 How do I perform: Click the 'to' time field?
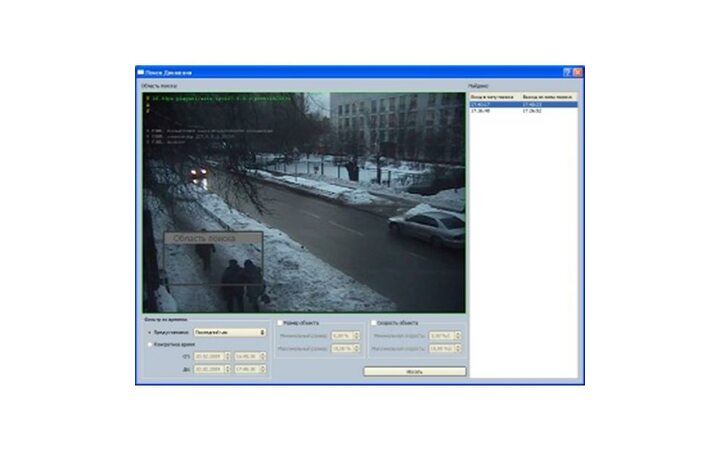coord(250,369)
